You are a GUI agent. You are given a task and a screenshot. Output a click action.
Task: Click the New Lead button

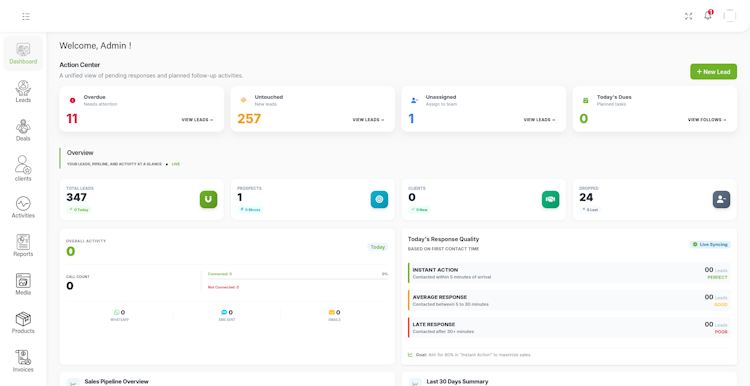point(713,72)
